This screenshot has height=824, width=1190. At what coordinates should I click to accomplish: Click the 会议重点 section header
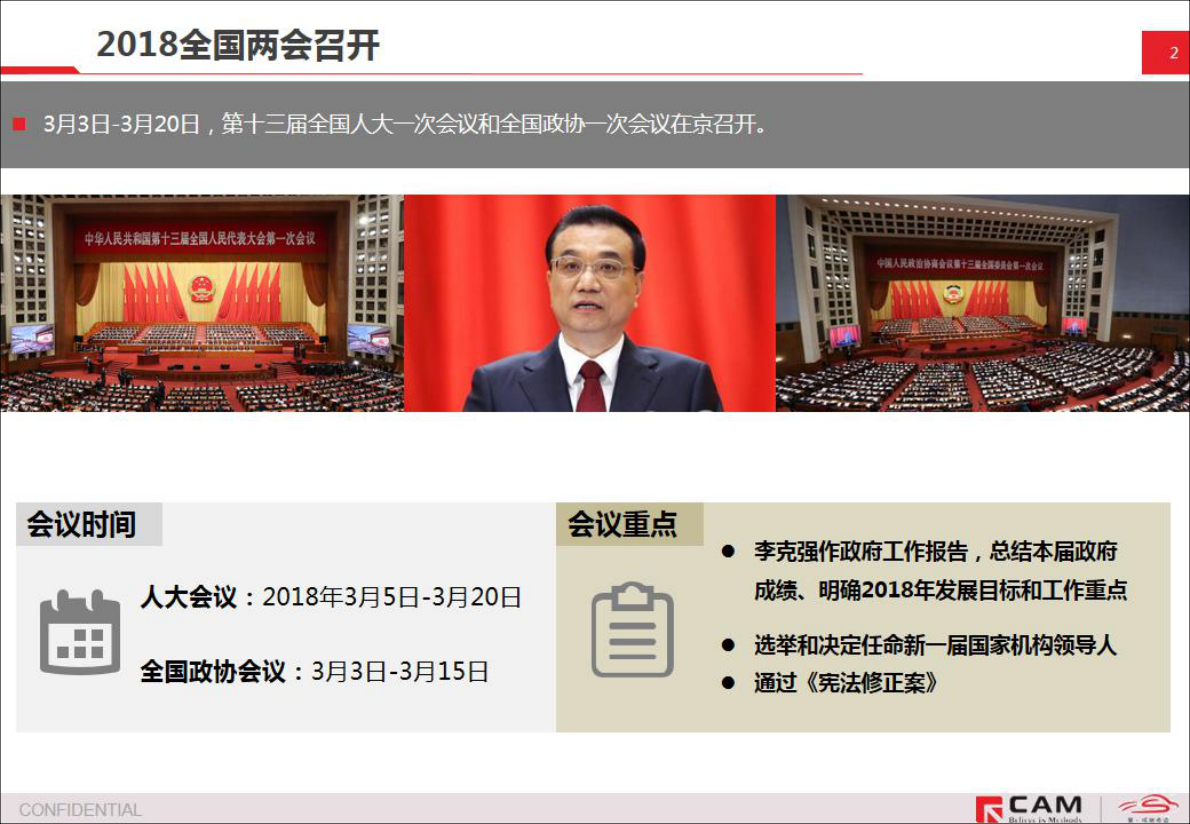(622, 524)
